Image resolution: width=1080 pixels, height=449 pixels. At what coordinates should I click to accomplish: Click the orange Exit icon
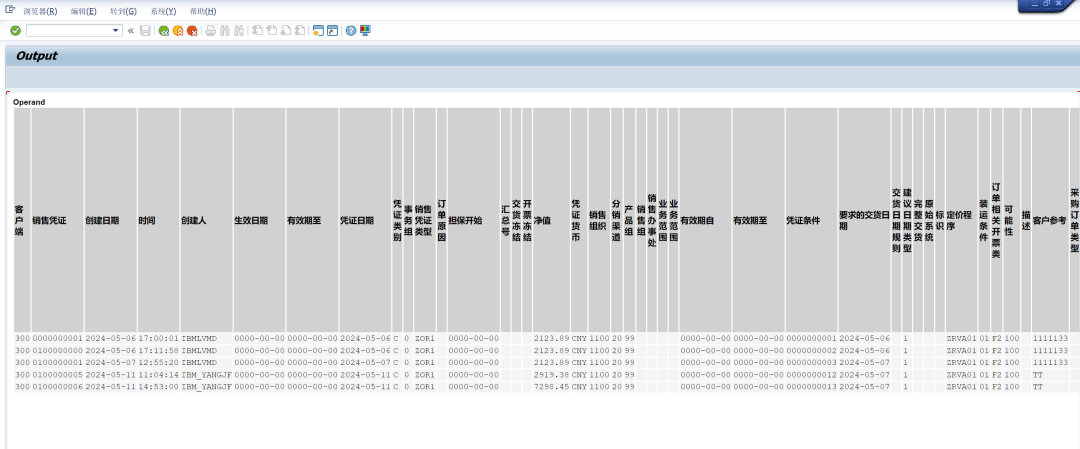pos(178,31)
